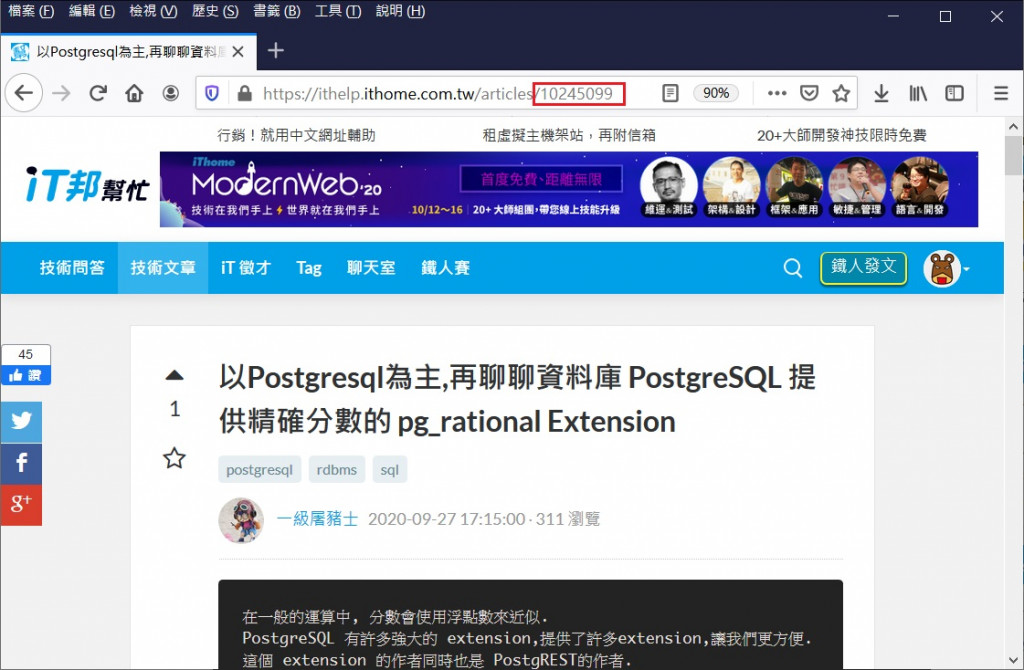Bookmark this page with star
The width and height of the screenshot is (1024, 670).
(841, 93)
